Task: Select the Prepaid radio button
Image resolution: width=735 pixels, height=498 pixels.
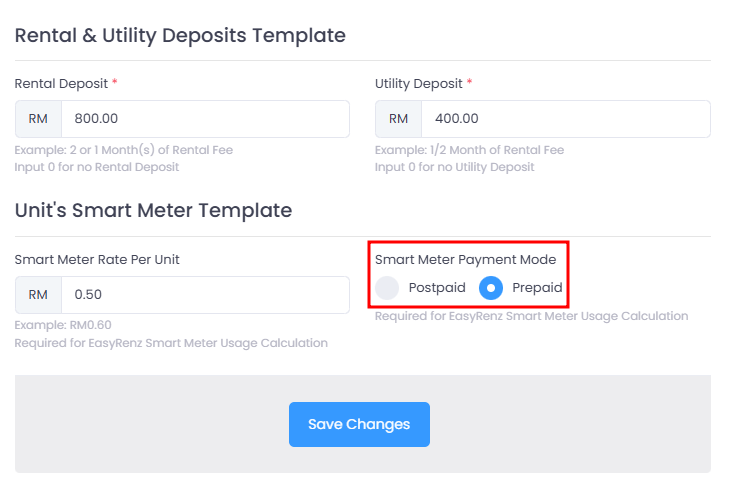Action: click(491, 288)
